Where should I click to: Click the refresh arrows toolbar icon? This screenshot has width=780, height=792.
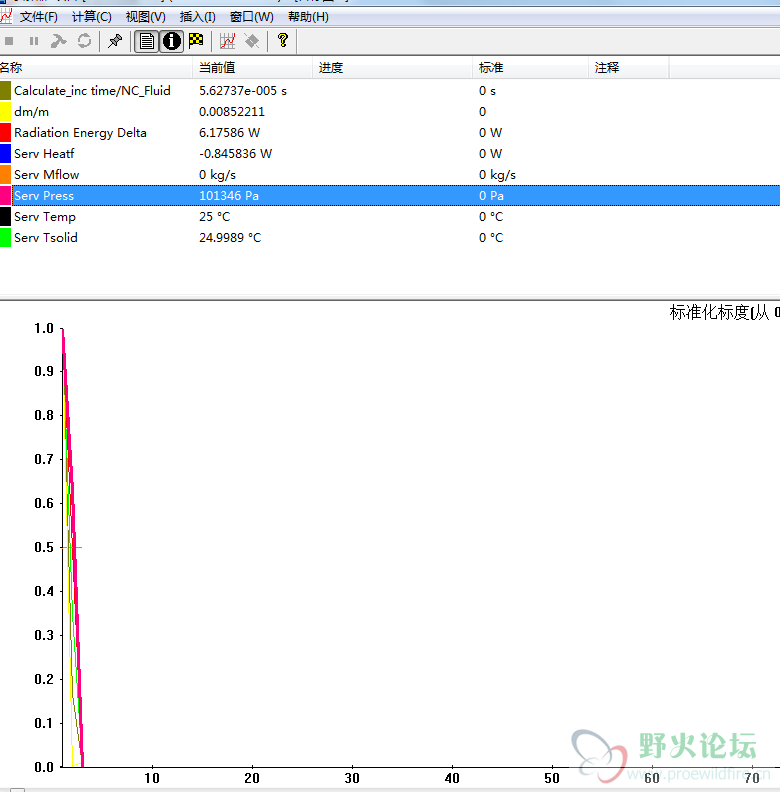[x=84, y=41]
